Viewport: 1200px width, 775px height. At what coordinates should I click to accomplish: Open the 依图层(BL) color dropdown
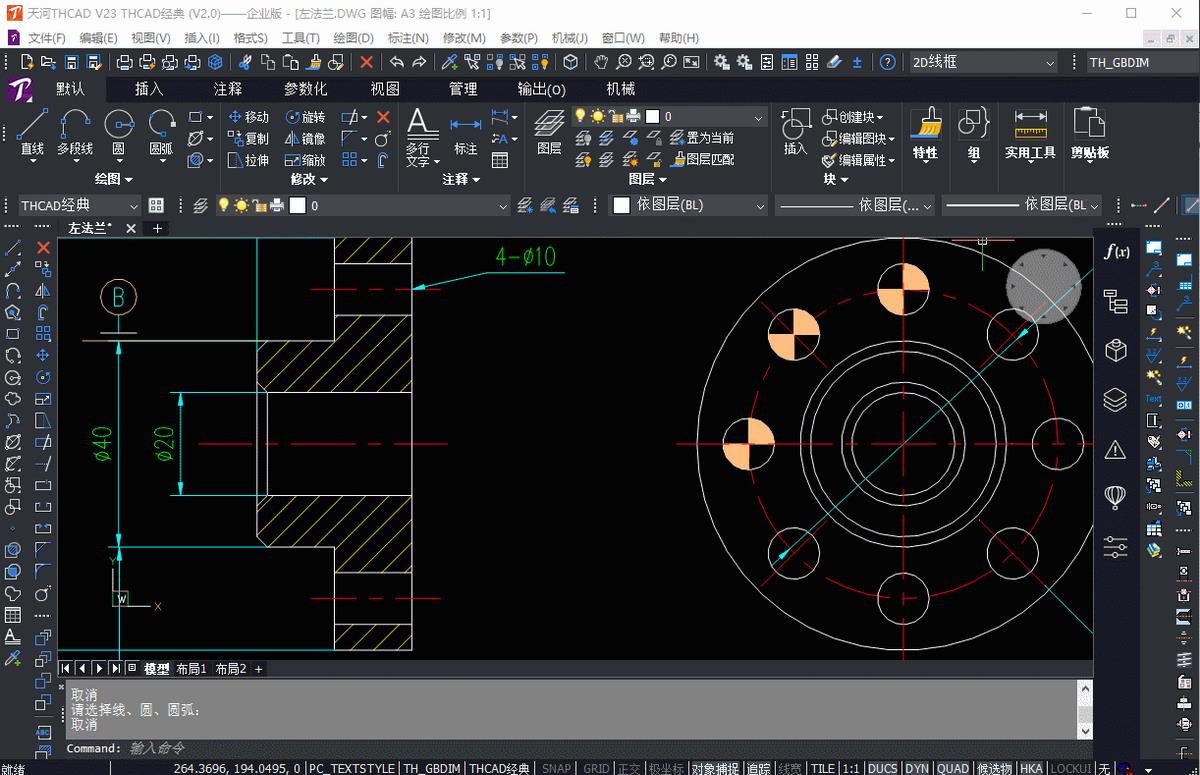tap(688, 205)
